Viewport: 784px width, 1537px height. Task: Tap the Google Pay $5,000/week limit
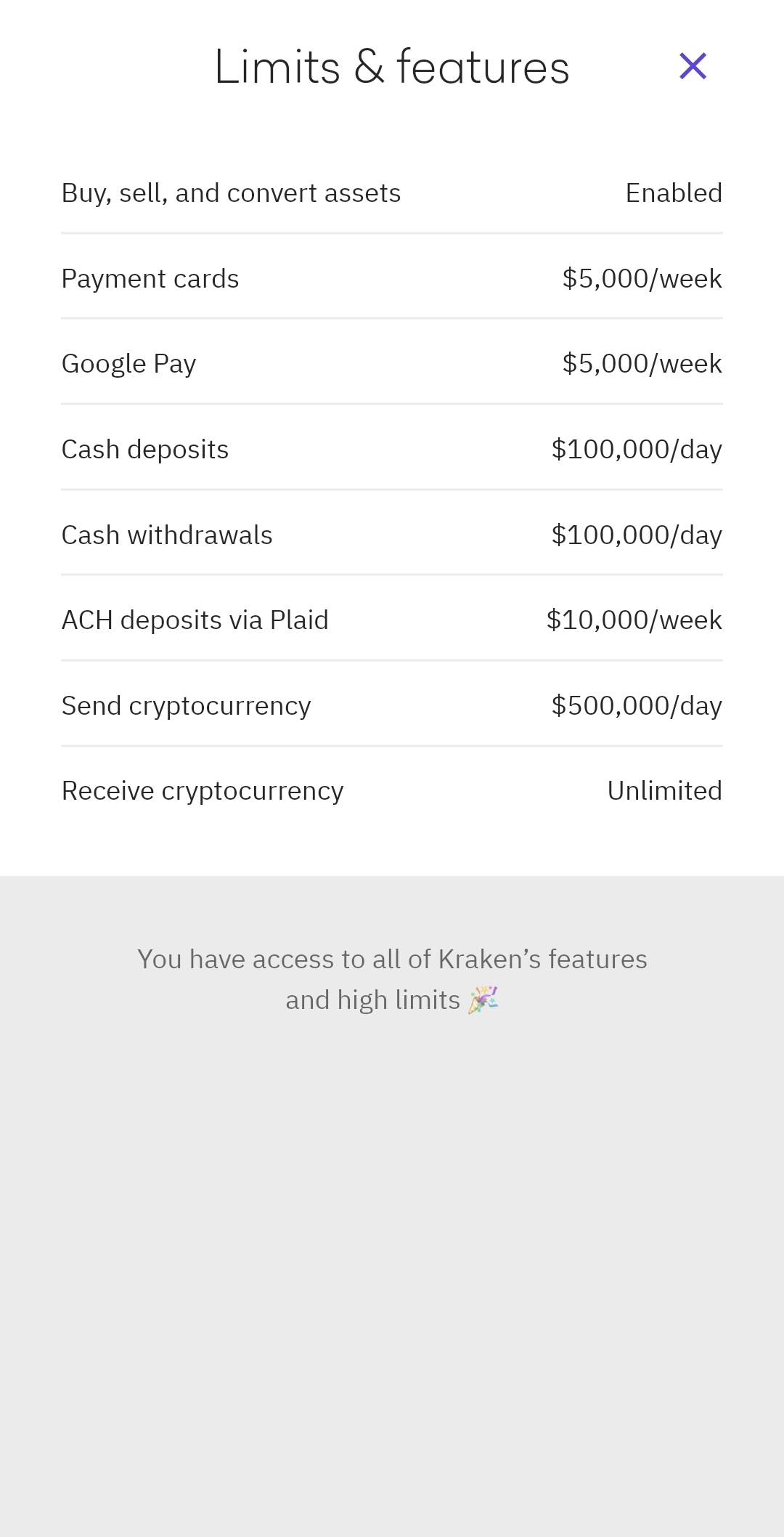click(642, 364)
